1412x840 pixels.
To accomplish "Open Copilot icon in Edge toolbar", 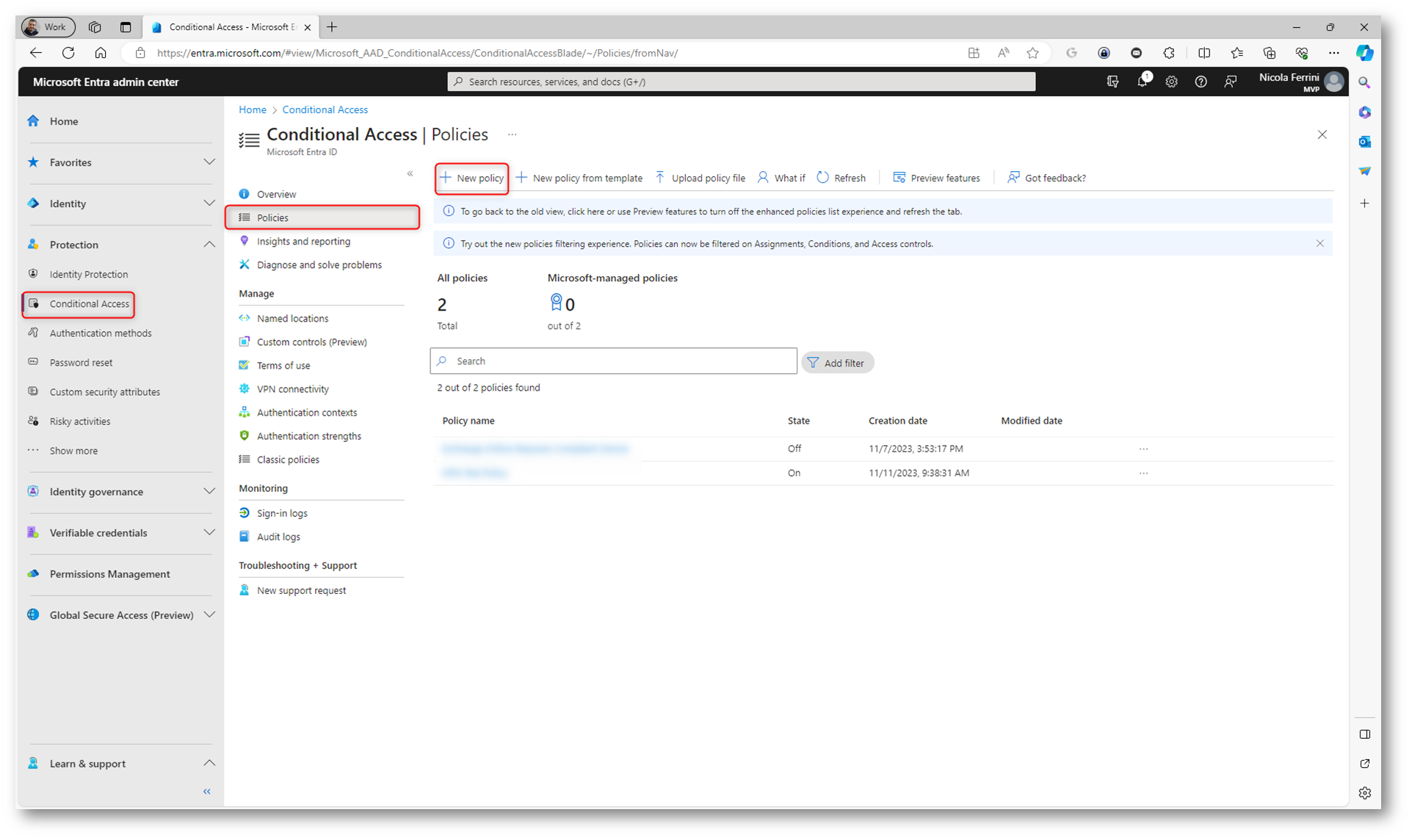I will [1364, 53].
